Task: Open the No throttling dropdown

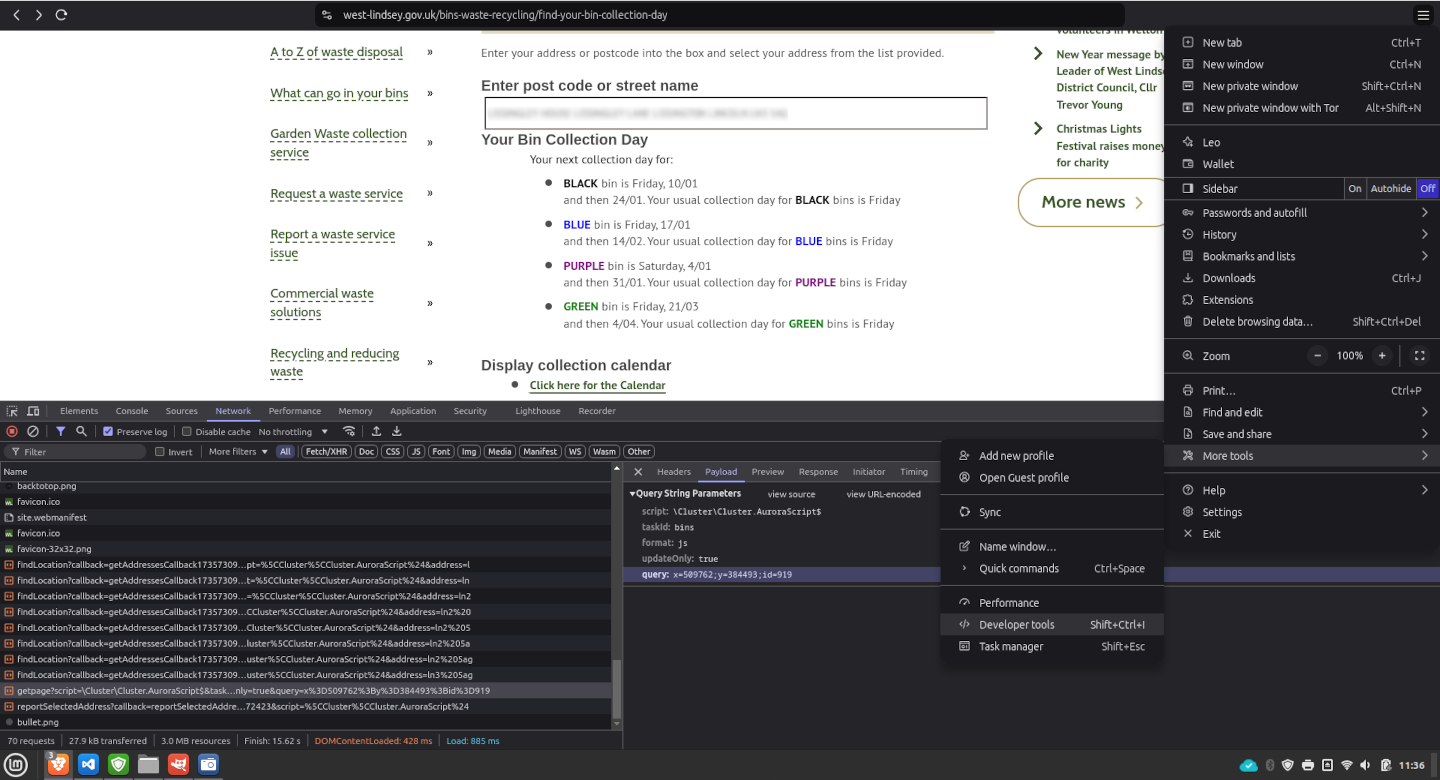Action: [293, 432]
